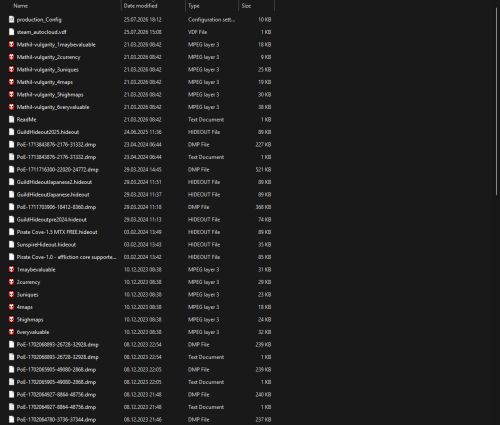The image size is (500, 425).
Task: Click the SunspireHideout.hideout file icon
Action: (x=11, y=245)
